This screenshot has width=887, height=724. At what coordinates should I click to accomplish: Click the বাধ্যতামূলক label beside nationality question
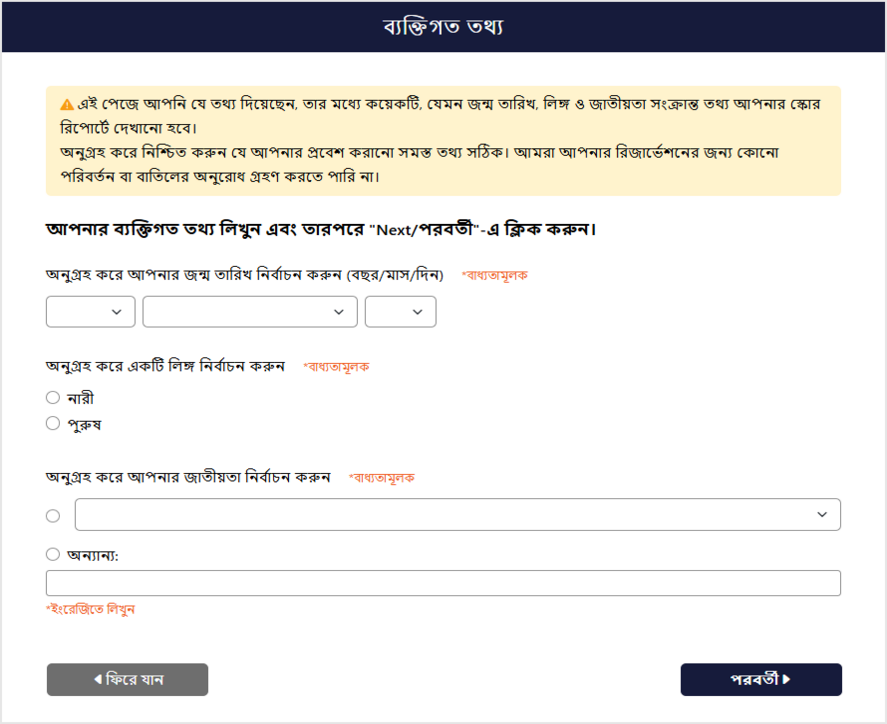(x=381, y=478)
